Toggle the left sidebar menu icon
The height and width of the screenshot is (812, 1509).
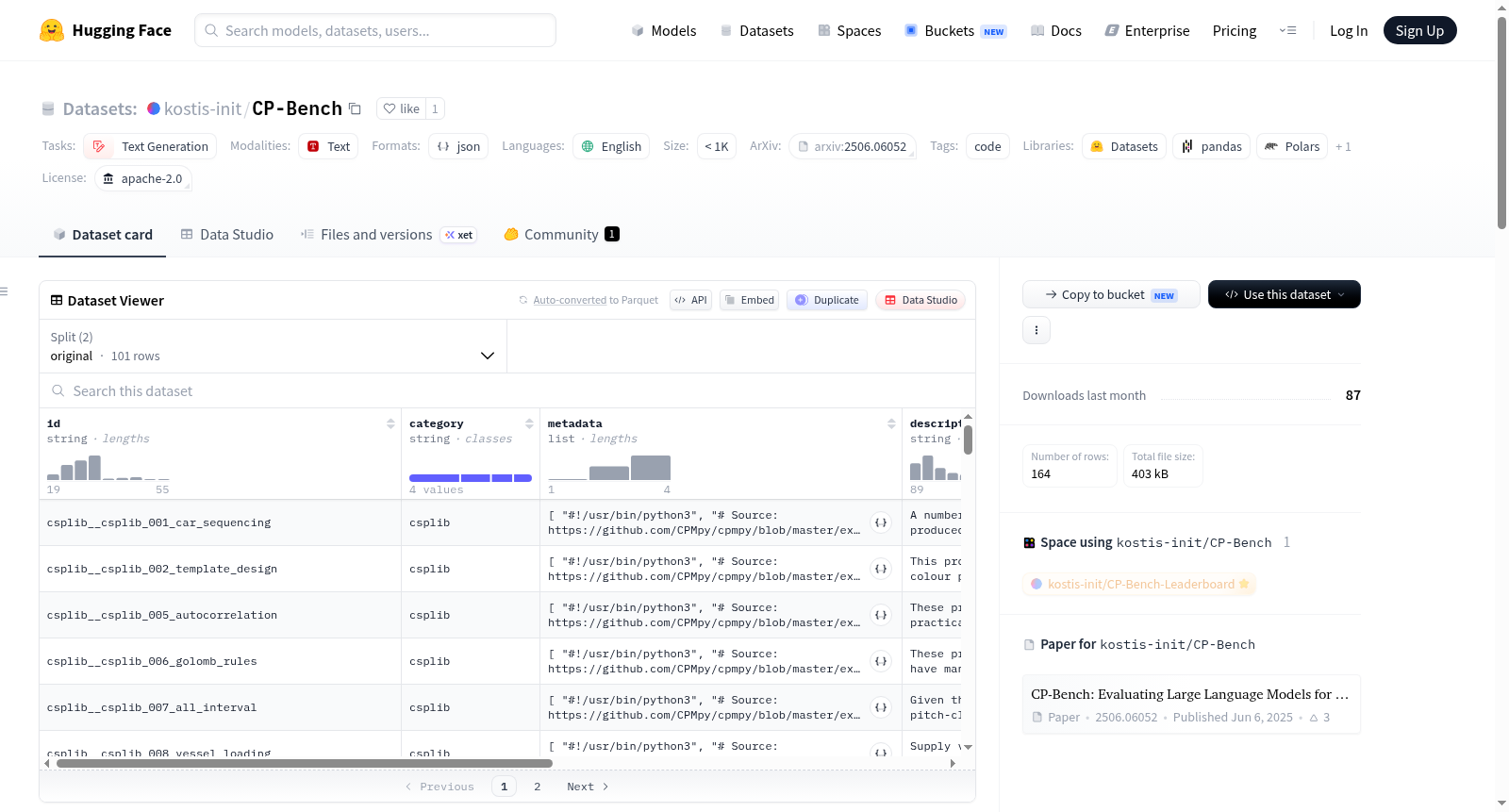click(x=5, y=291)
